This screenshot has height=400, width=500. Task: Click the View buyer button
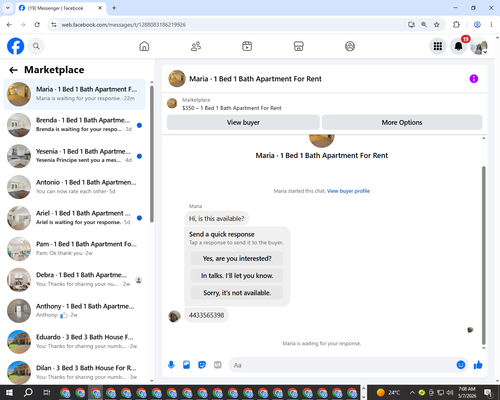click(x=243, y=122)
